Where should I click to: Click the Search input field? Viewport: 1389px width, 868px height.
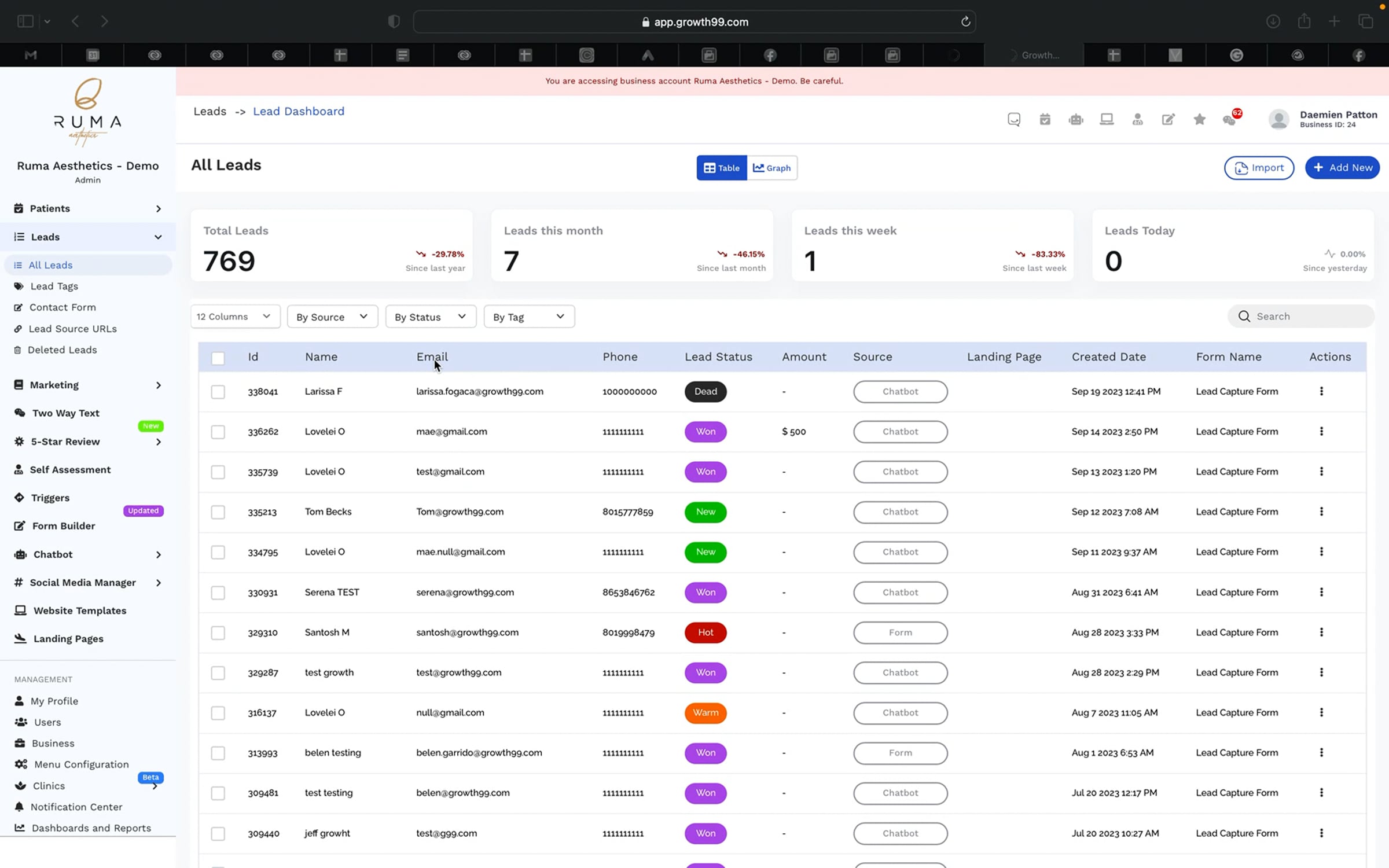1301,317
